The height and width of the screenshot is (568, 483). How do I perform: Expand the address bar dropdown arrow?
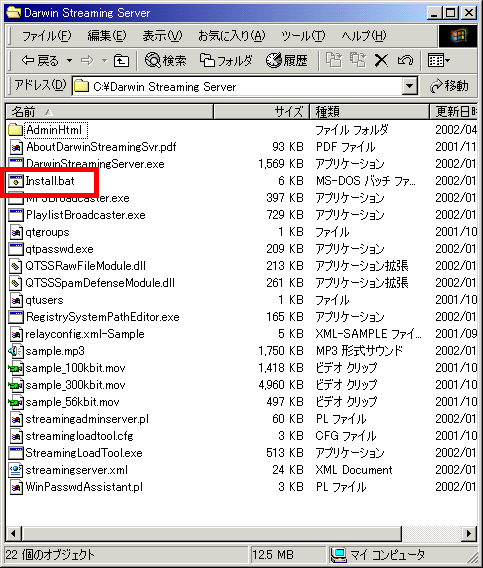(409, 86)
